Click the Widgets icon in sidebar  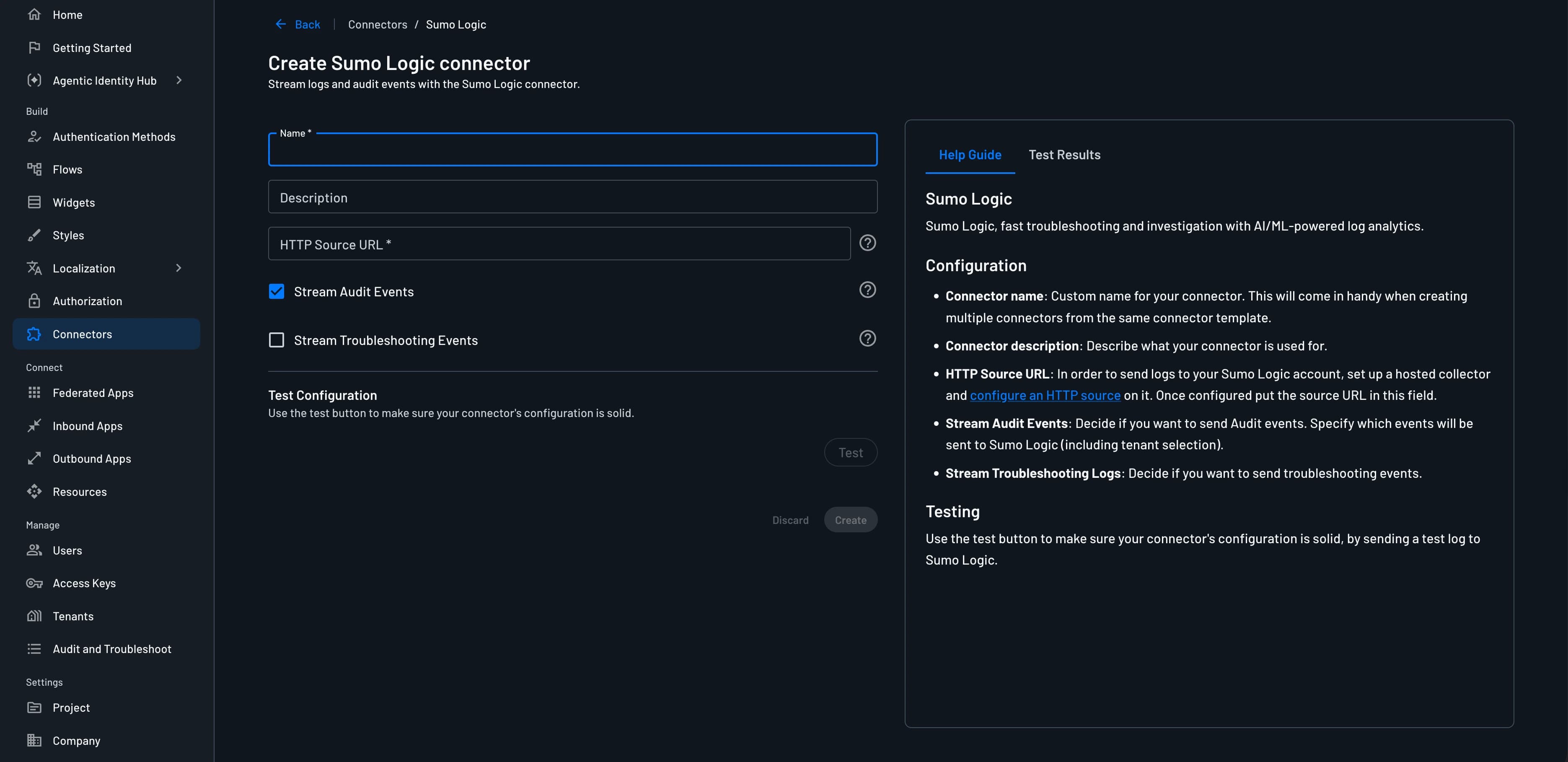click(34, 202)
